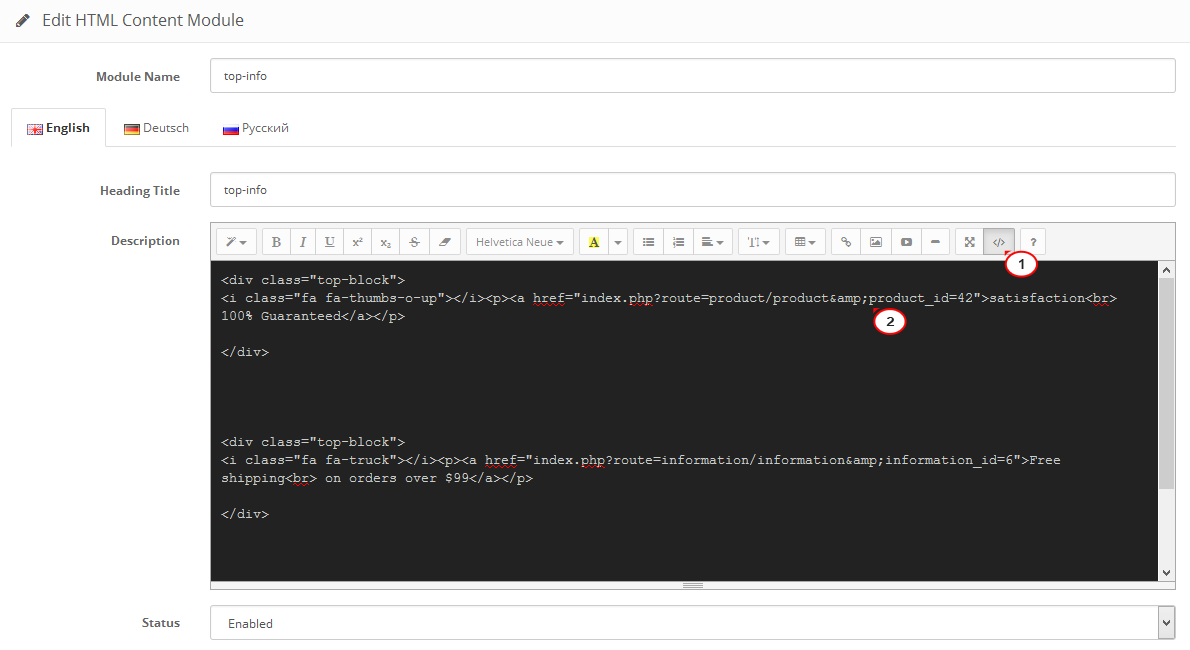Switch to the Русский language tab

255,127
